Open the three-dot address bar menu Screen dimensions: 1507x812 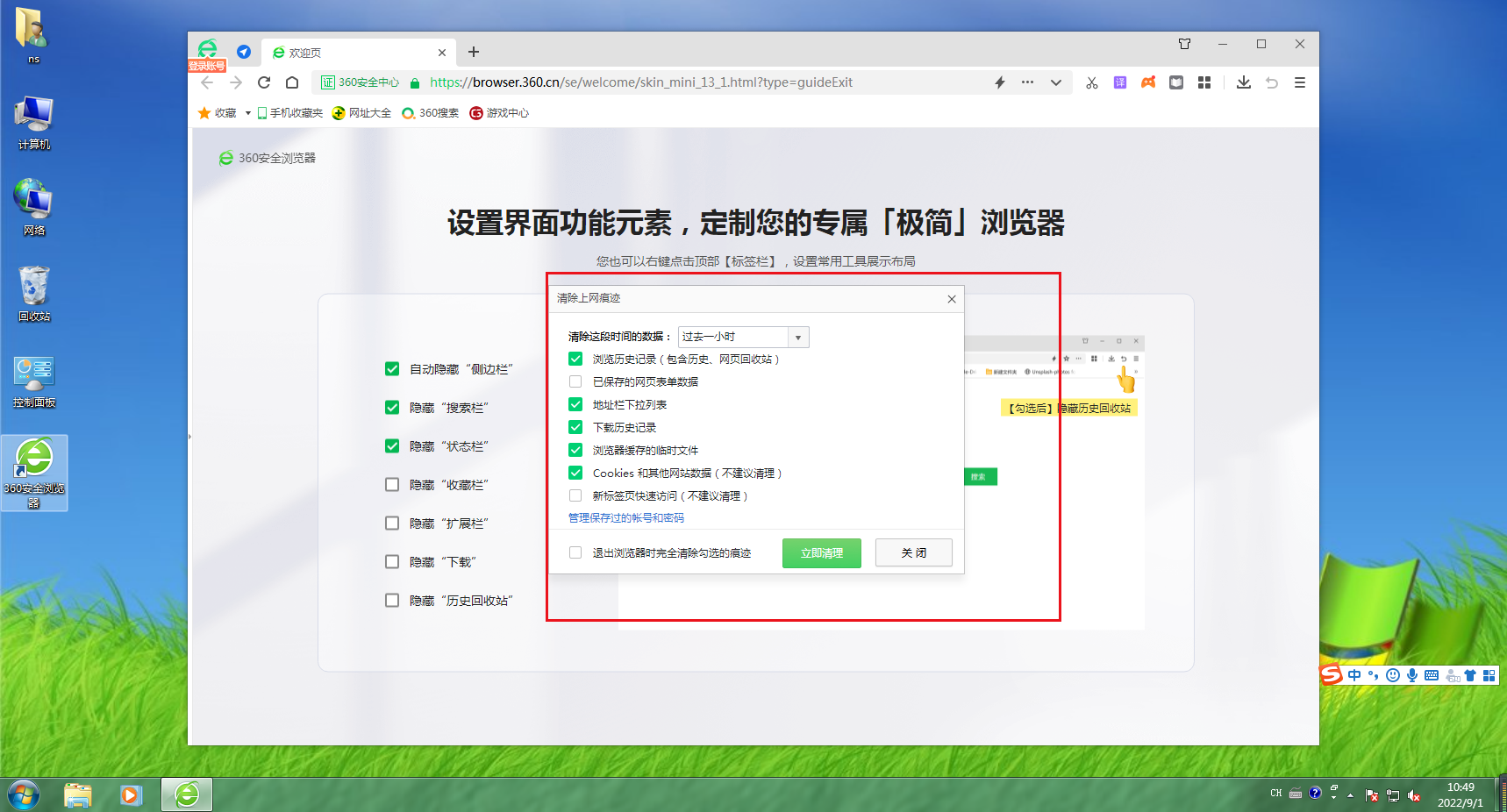click(1027, 82)
